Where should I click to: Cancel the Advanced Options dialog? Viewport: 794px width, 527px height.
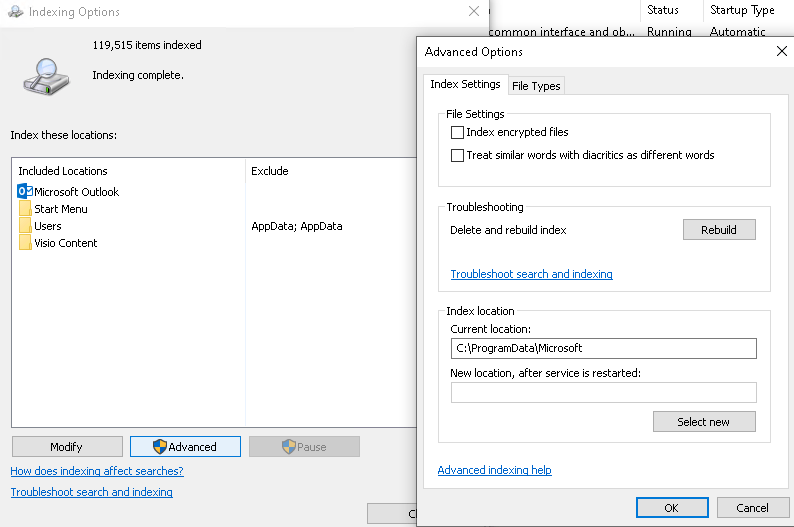752,508
